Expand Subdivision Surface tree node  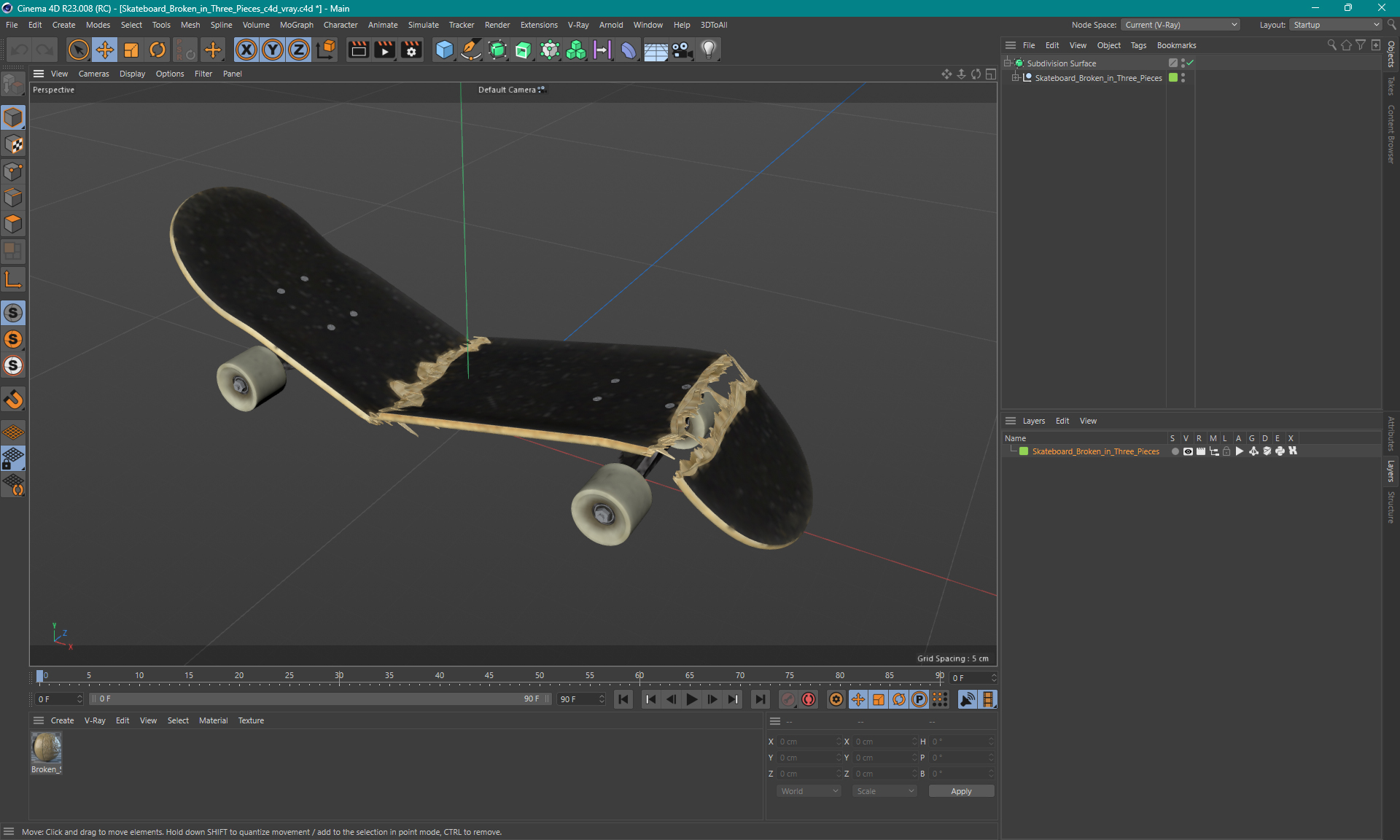tap(1008, 63)
